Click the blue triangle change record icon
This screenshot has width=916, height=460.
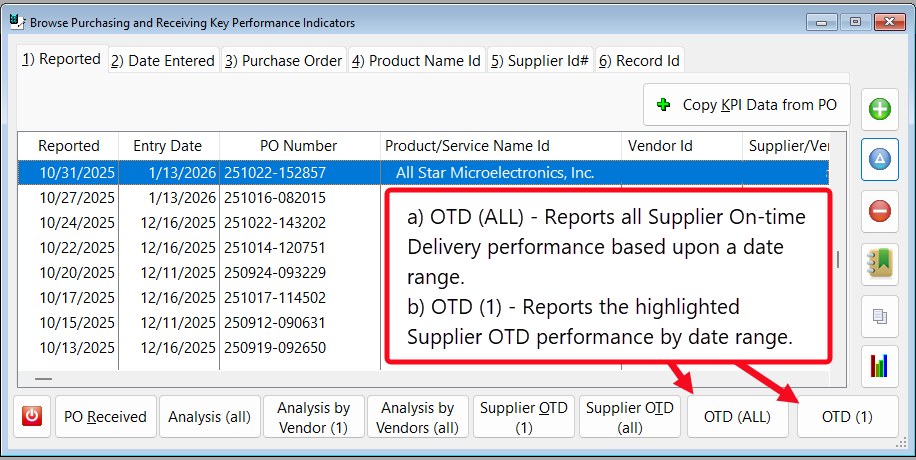tap(880, 159)
